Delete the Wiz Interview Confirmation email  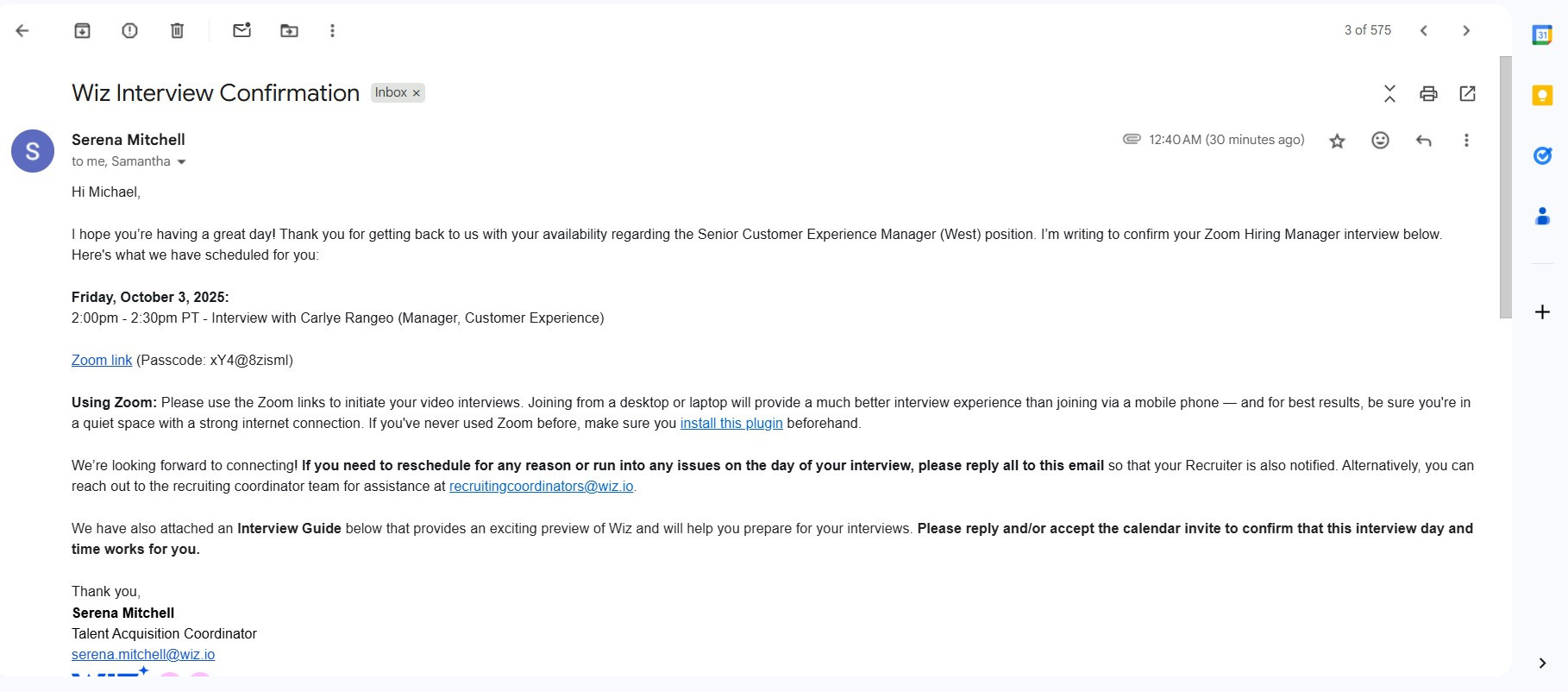[x=177, y=31]
